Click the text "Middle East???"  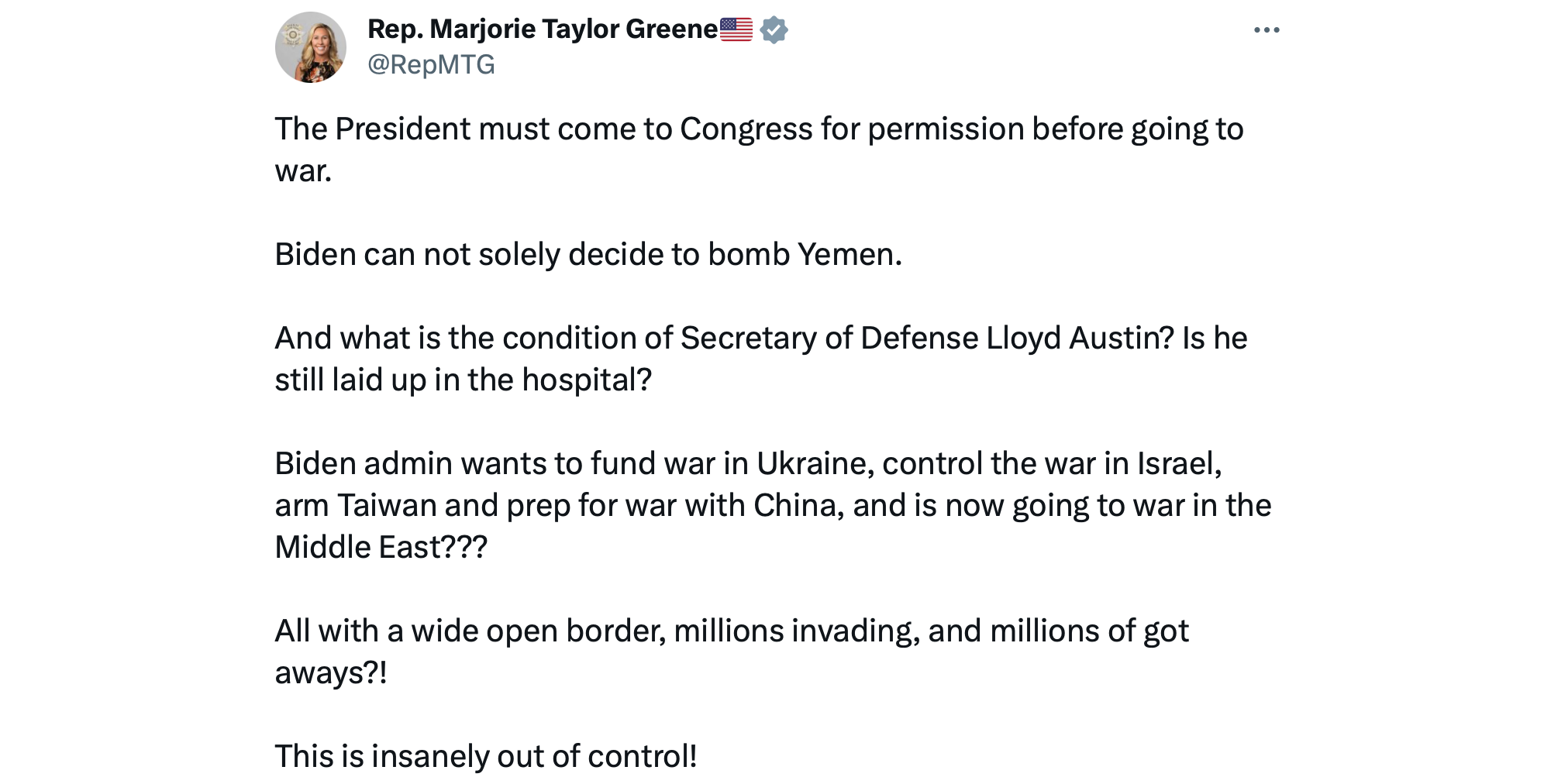click(x=381, y=548)
